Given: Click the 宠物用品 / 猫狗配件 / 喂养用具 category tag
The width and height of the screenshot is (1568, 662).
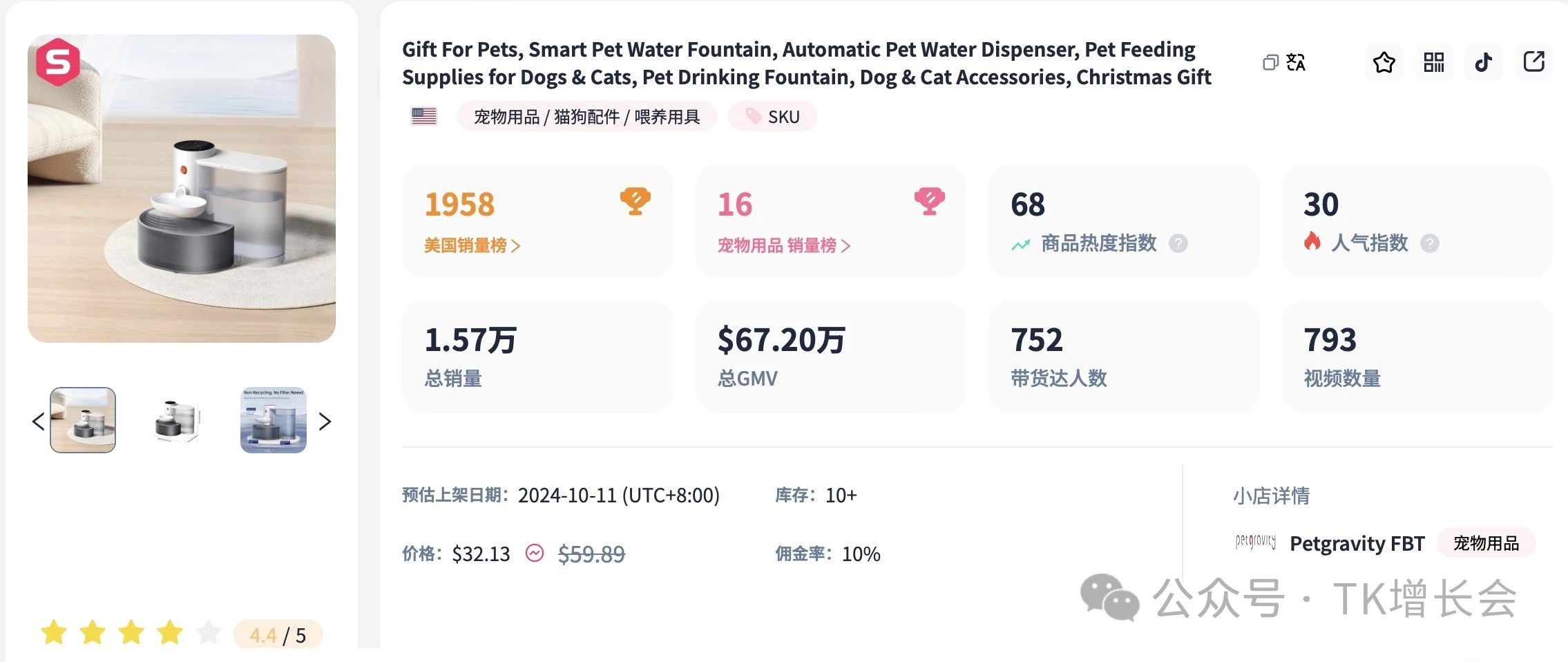Looking at the screenshot, I should (586, 117).
